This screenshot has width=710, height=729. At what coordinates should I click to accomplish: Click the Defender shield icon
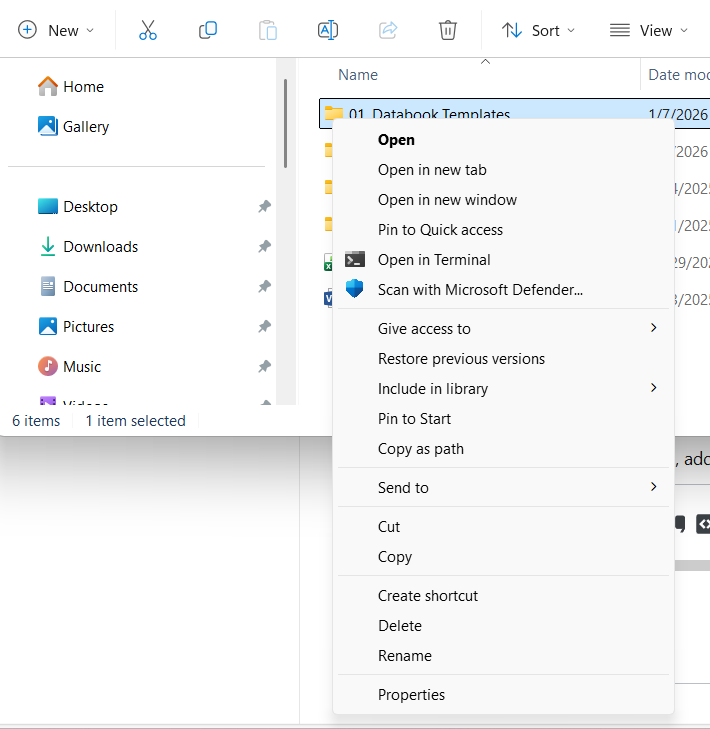[x=355, y=289]
